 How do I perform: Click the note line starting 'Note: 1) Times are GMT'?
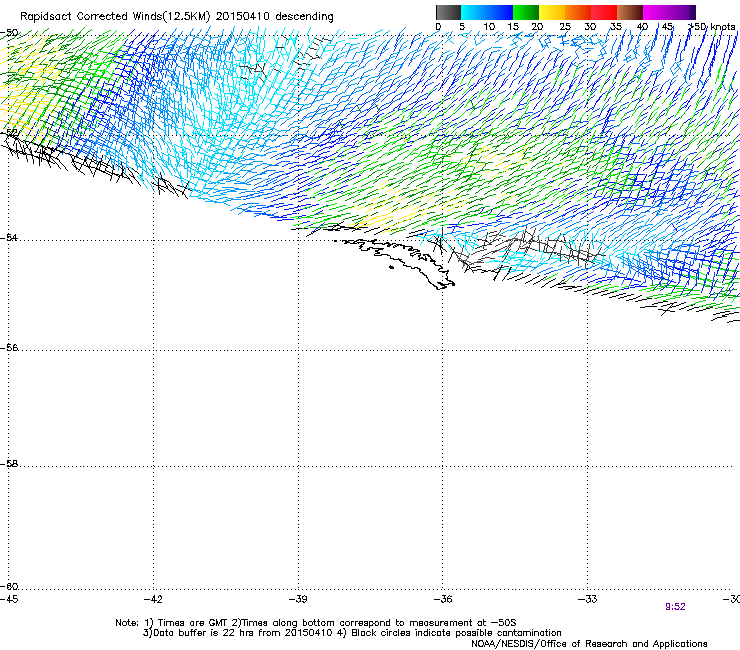coord(316,623)
